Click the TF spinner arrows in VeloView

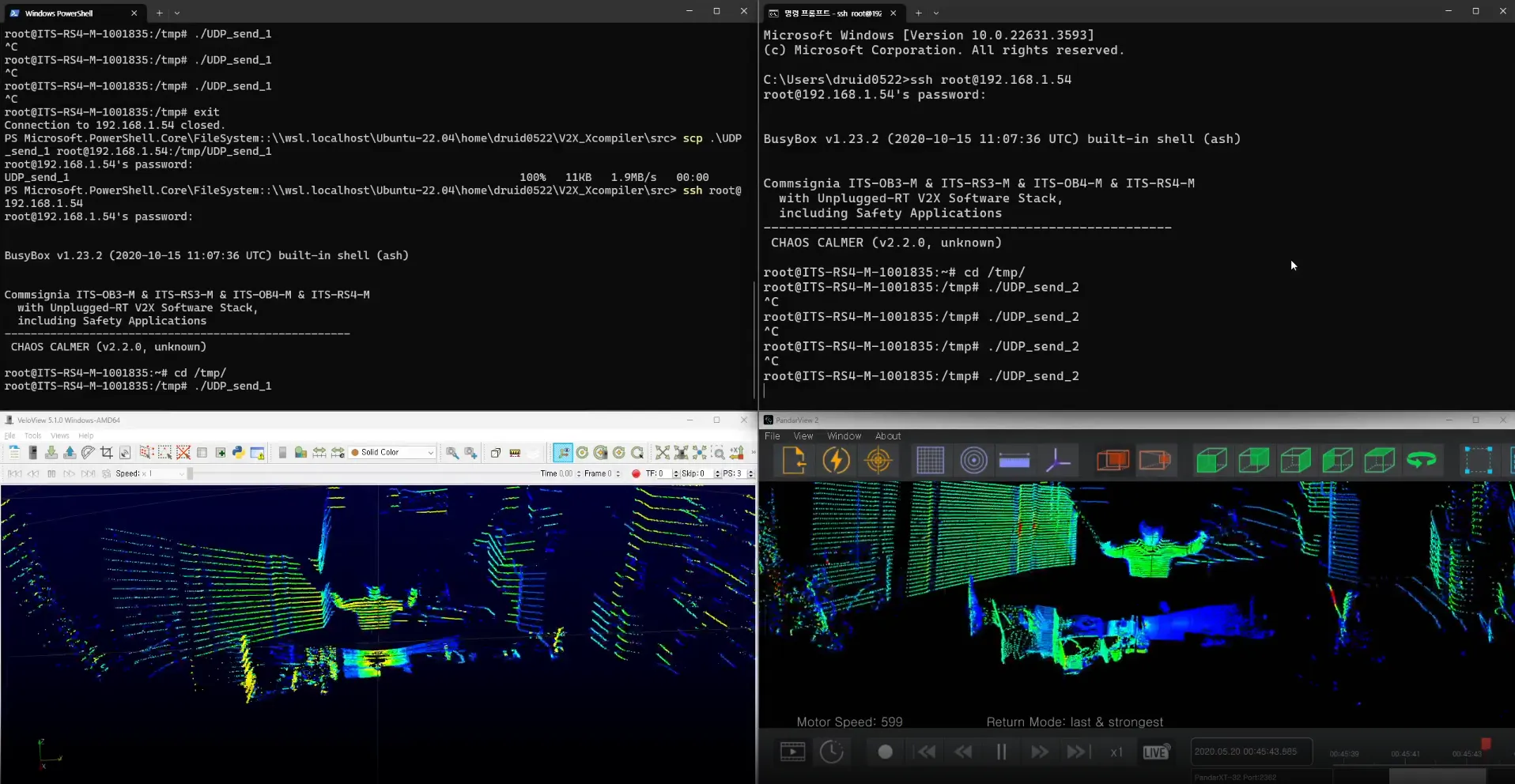tap(675, 473)
